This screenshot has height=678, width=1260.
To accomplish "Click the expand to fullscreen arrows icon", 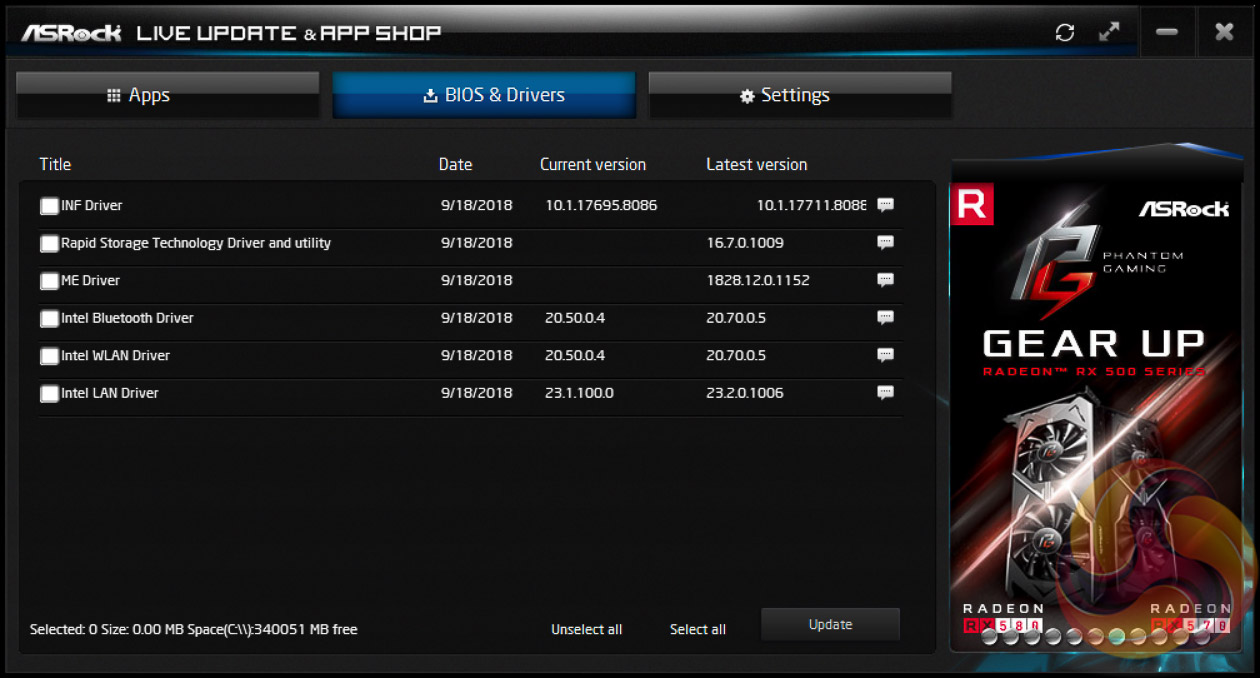I will 1109,31.
